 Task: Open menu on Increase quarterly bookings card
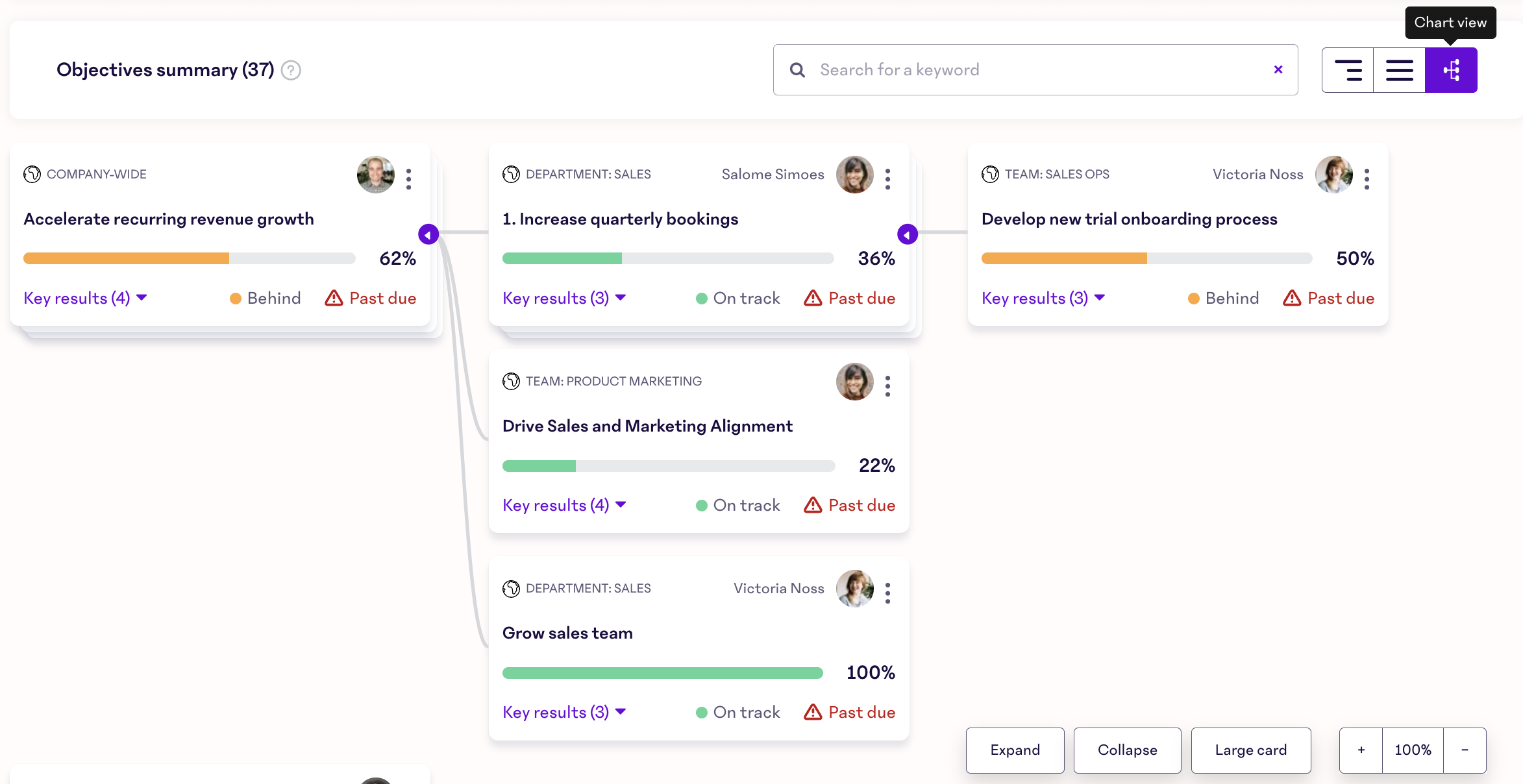tap(887, 178)
